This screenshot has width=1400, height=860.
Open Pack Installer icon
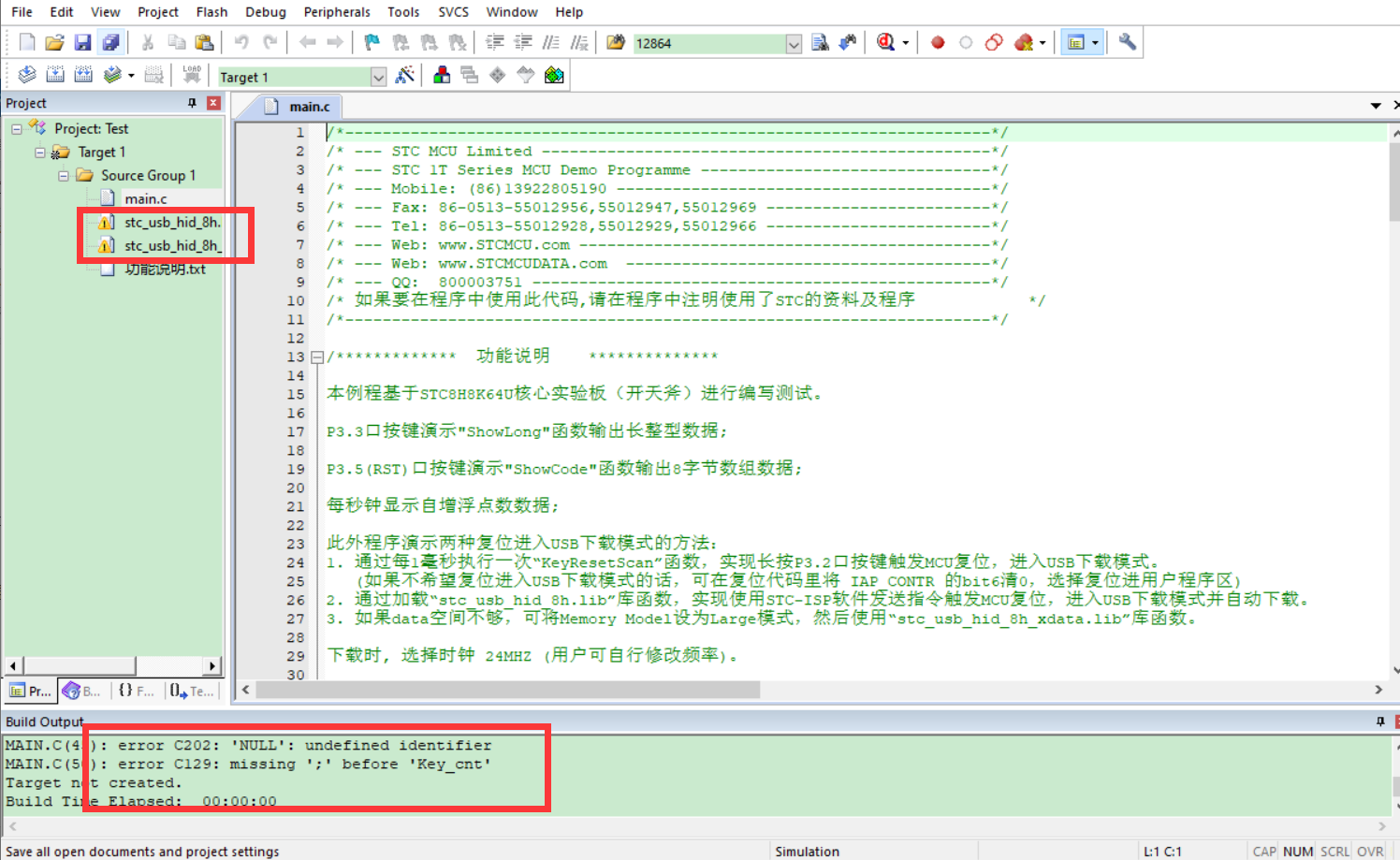[554, 75]
